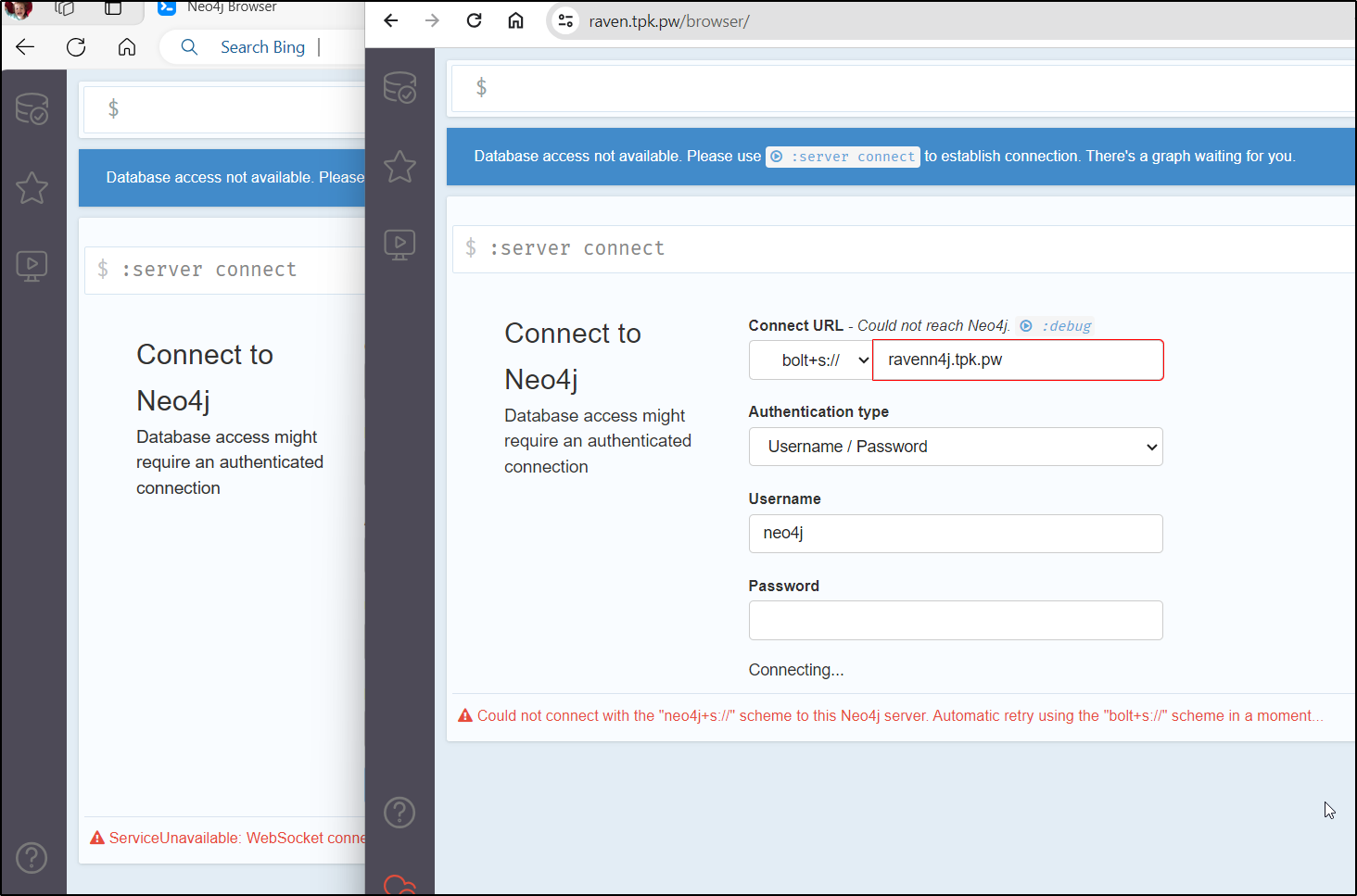Expand the bolt+s:// scheme dropdown
The image size is (1357, 896).
pos(811,360)
